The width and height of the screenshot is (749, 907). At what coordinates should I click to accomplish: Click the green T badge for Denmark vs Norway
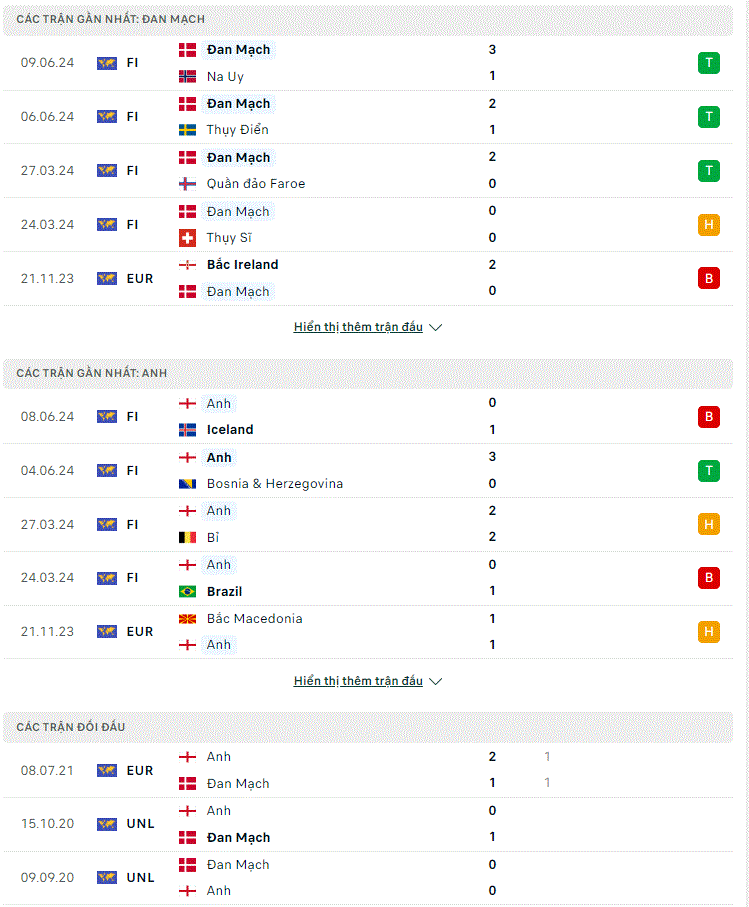tap(709, 62)
